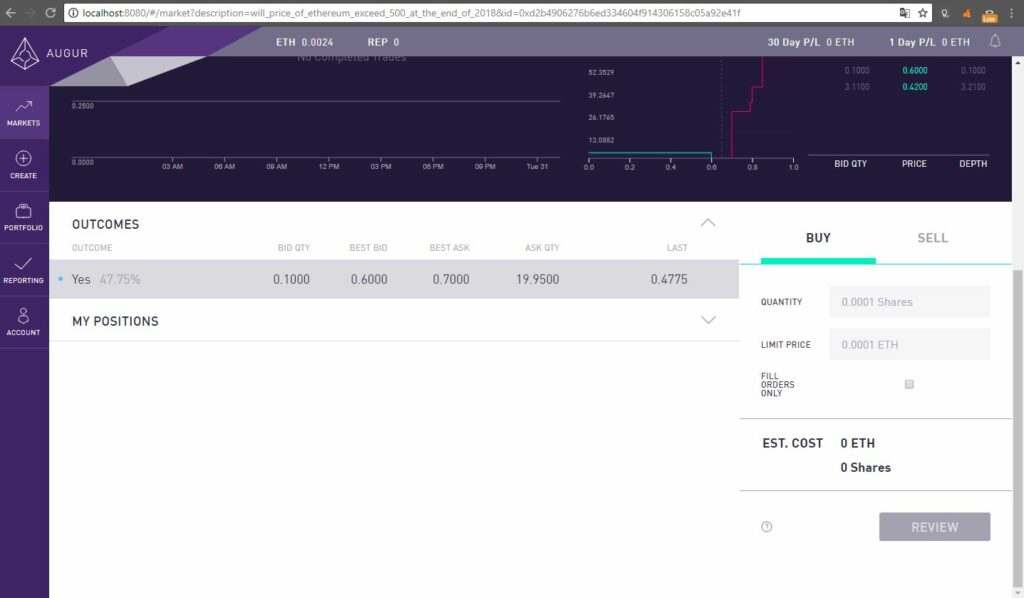Image resolution: width=1024 pixels, height=598 pixels.
Task: Open the Markets section in sidebar
Action: (23, 112)
